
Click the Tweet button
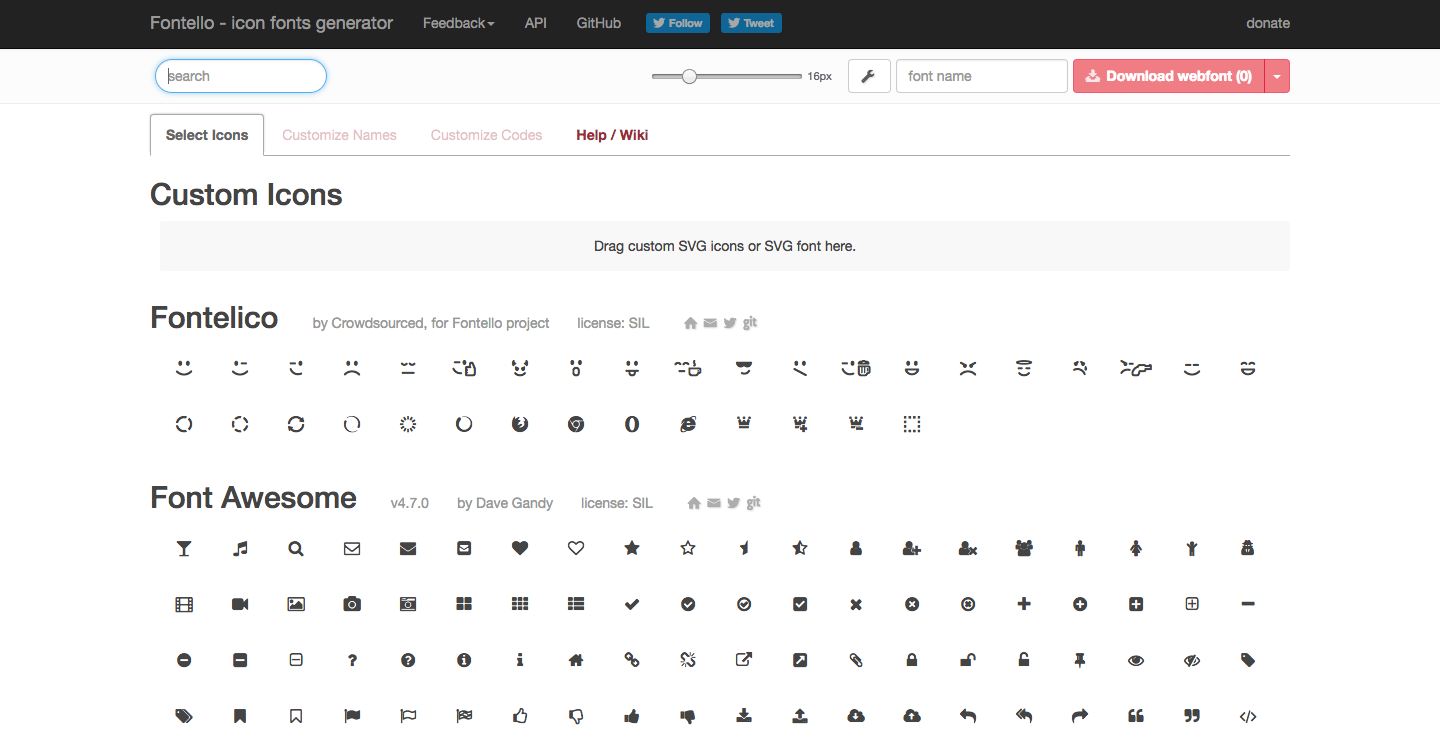point(751,23)
